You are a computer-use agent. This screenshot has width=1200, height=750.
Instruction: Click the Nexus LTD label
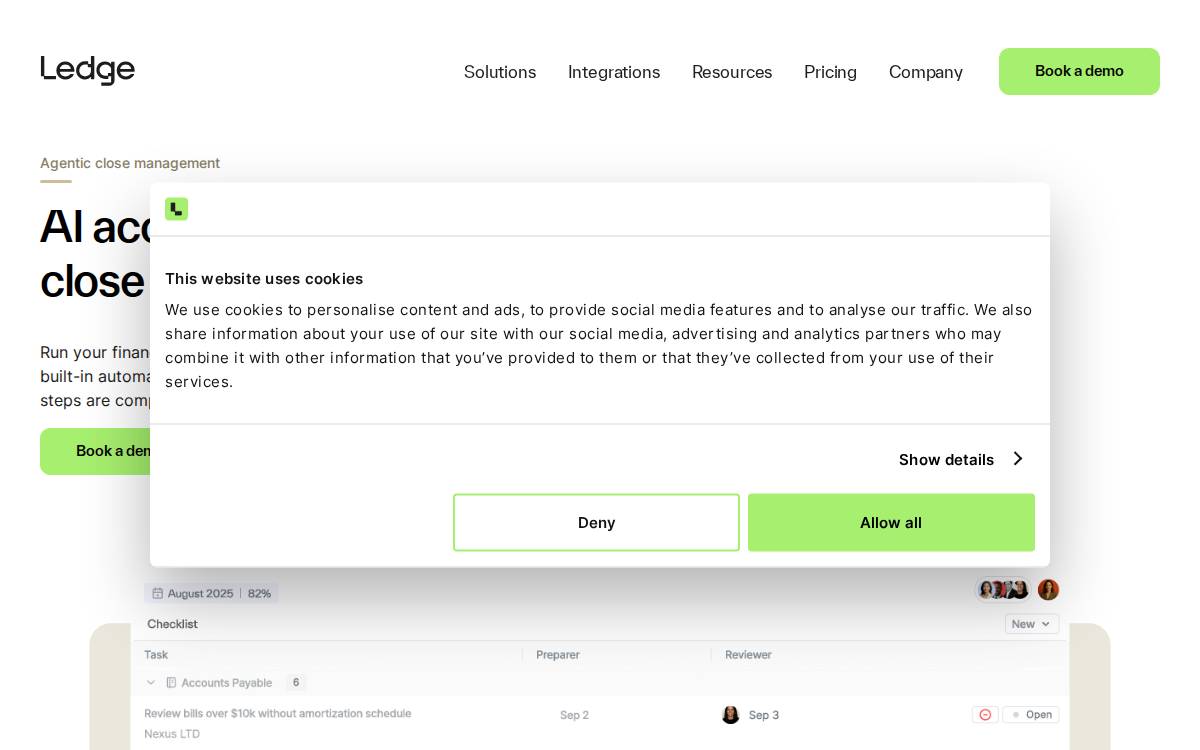pyautogui.click(x=172, y=734)
